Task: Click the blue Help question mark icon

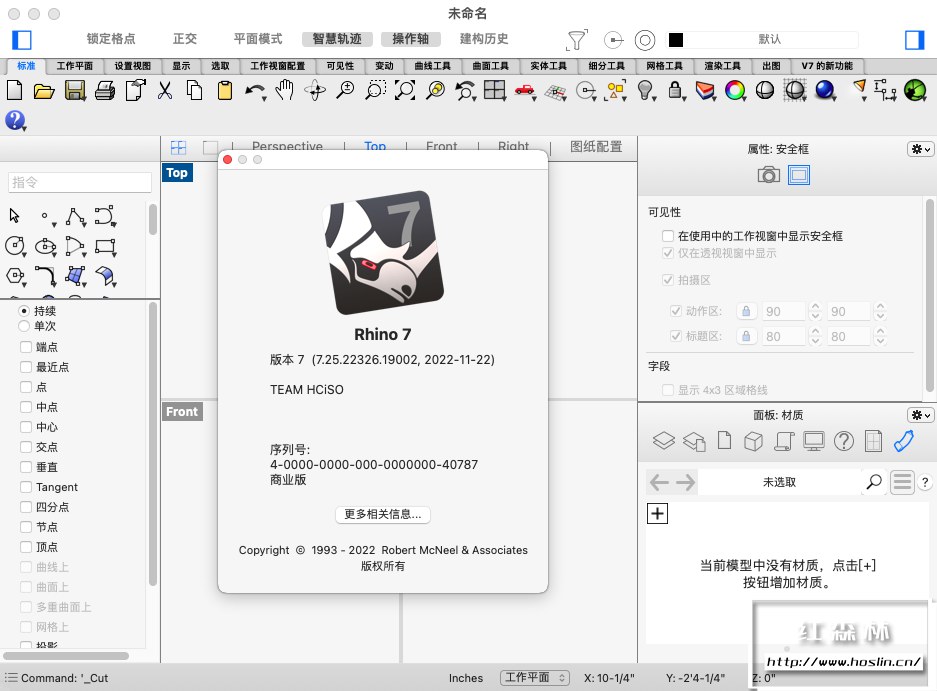Action: [x=15, y=120]
